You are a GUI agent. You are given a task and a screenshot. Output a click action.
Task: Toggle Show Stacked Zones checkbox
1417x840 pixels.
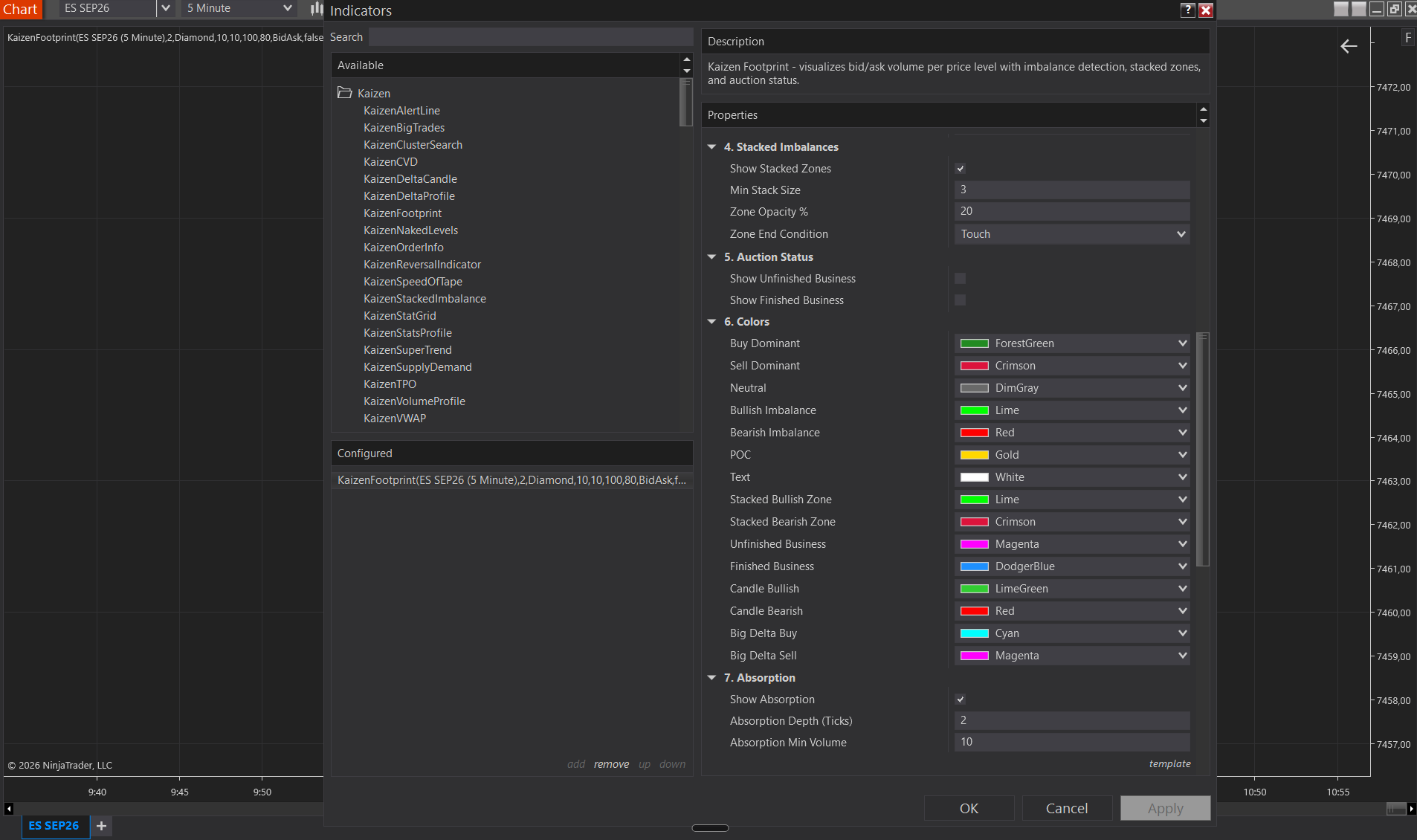point(960,169)
